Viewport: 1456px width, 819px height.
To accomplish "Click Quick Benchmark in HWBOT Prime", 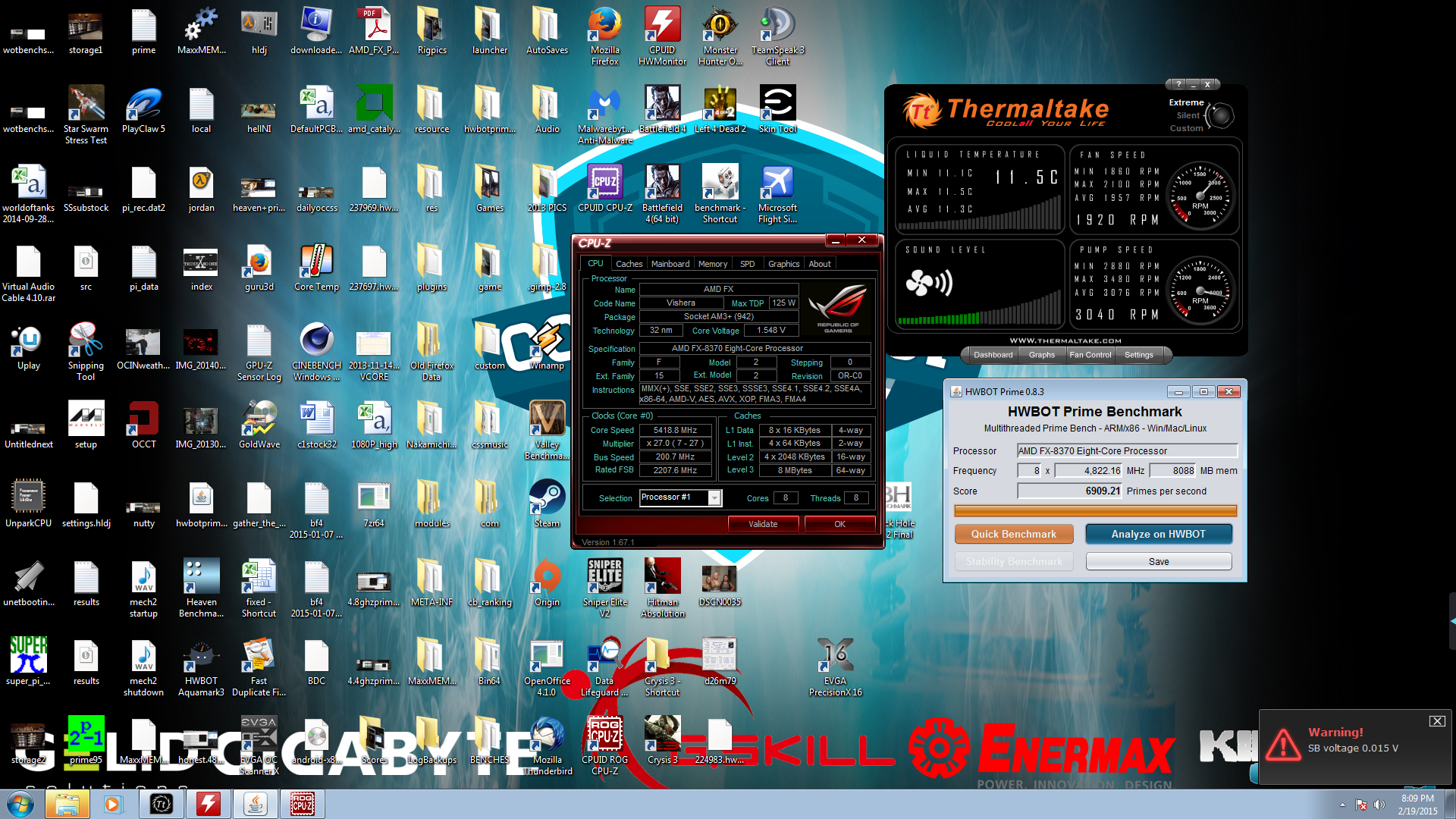I will tap(1014, 534).
